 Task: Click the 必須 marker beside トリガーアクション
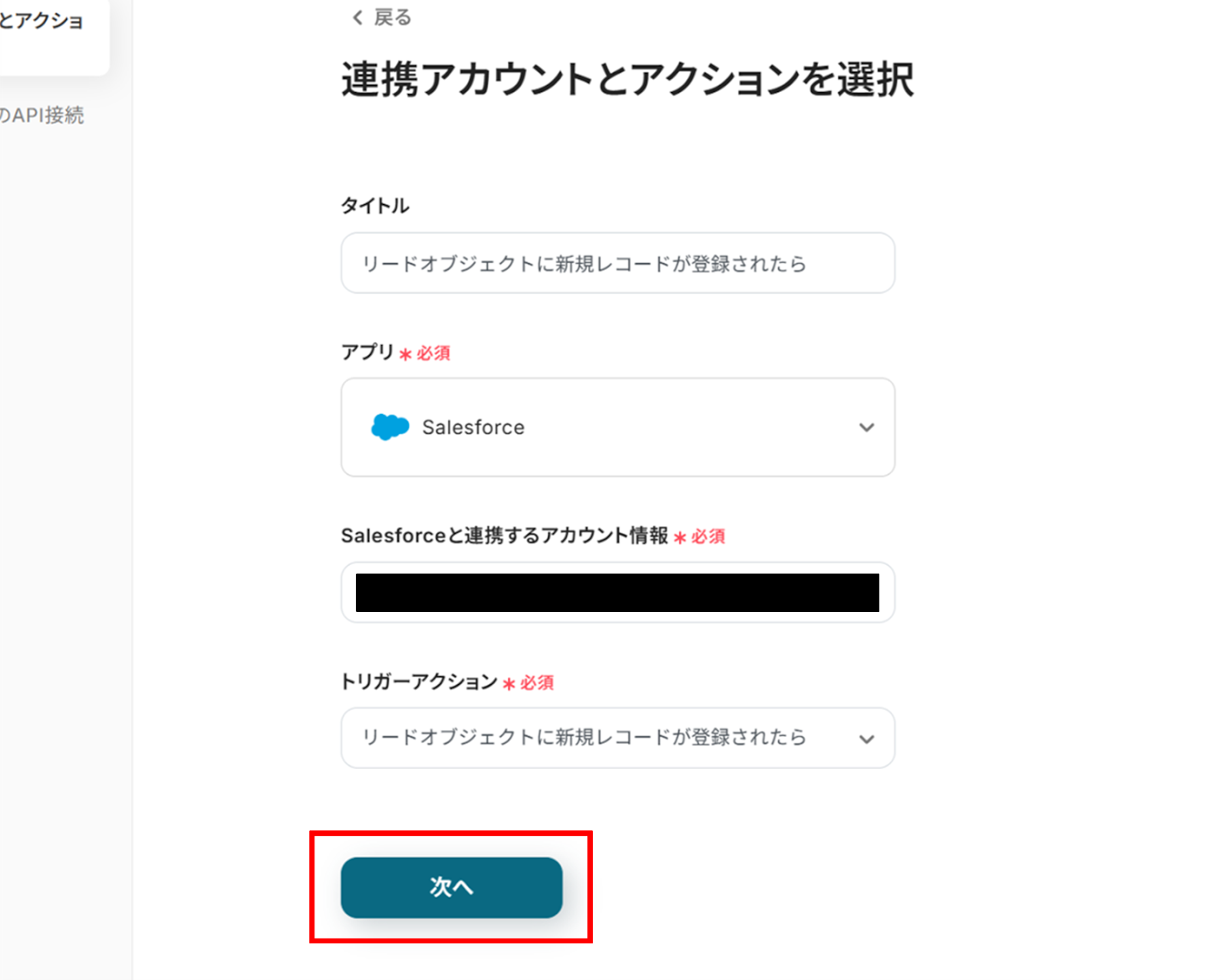coord(537,682)
